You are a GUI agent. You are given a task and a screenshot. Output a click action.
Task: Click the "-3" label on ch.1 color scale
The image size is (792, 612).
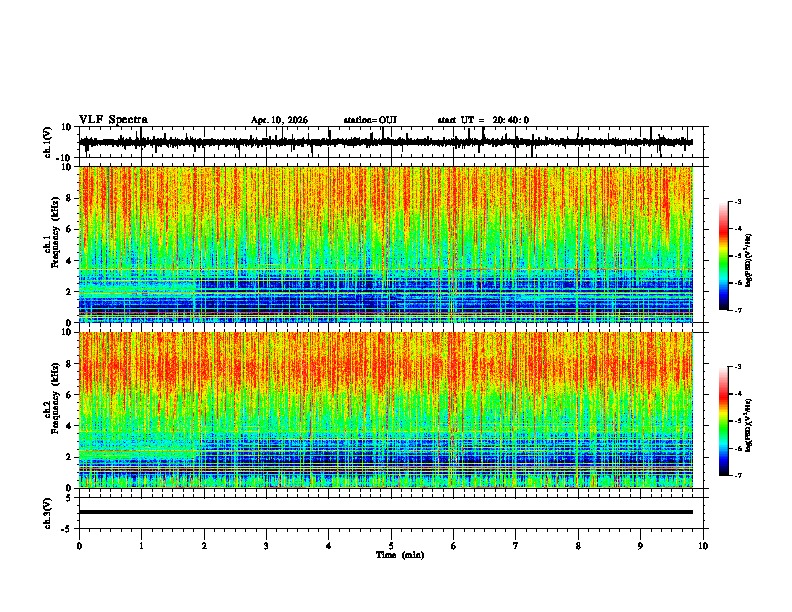point(737,202)
